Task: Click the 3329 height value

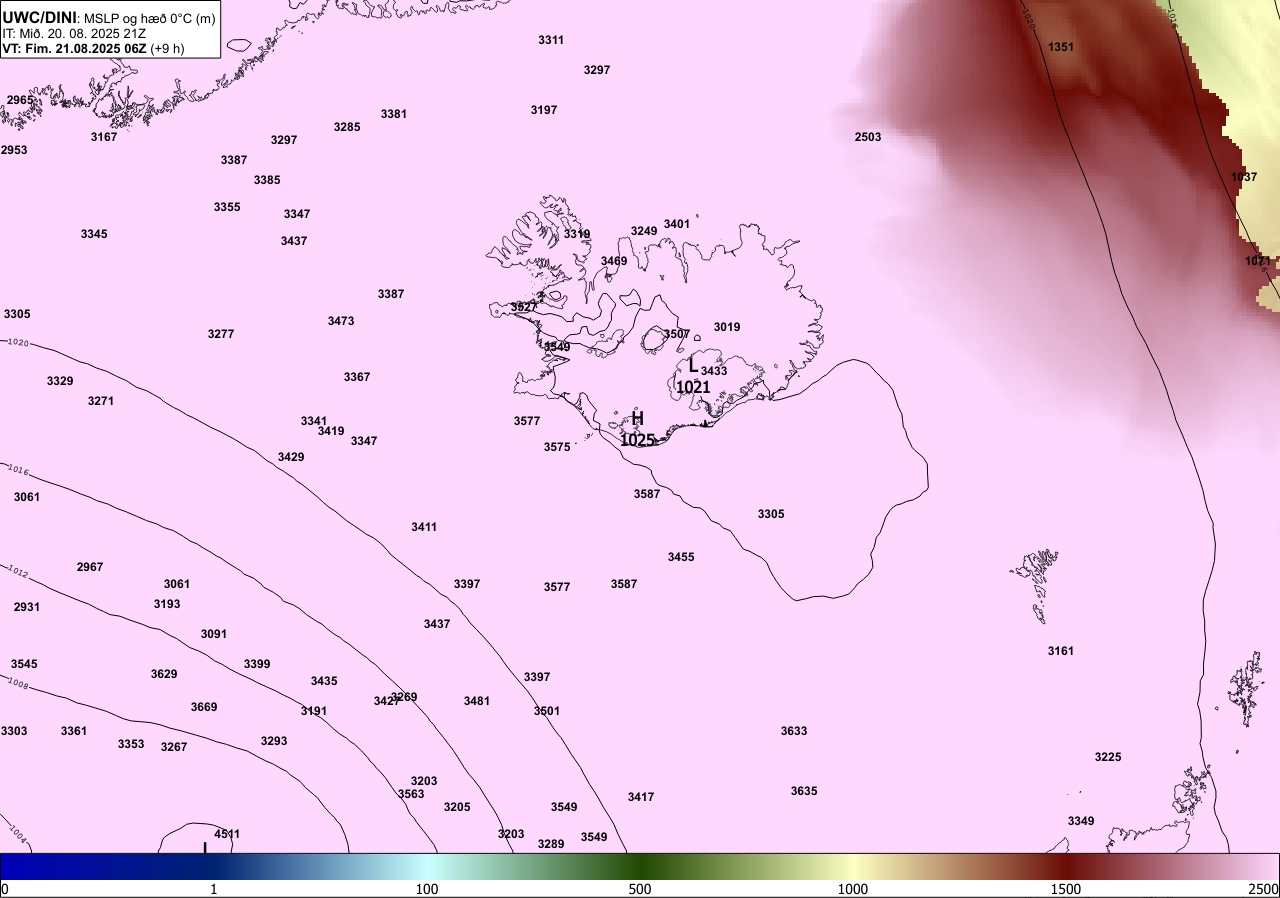Action: (60, 381)
